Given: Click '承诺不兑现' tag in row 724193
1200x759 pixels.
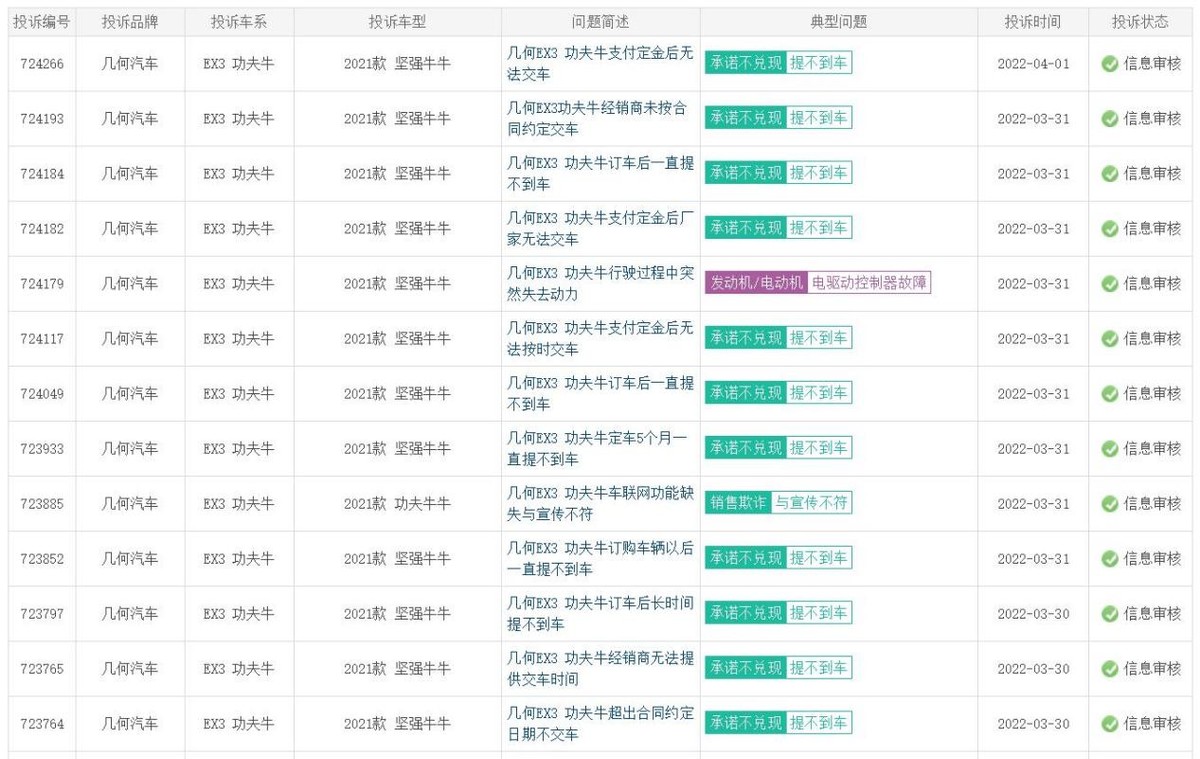Looking at the screenshot, I should [745, 118].
